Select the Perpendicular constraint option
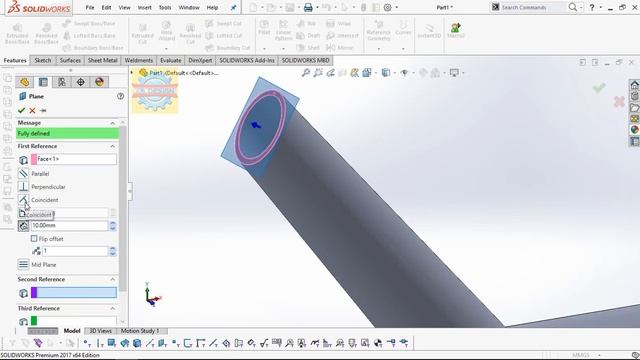 pos(23,187)
